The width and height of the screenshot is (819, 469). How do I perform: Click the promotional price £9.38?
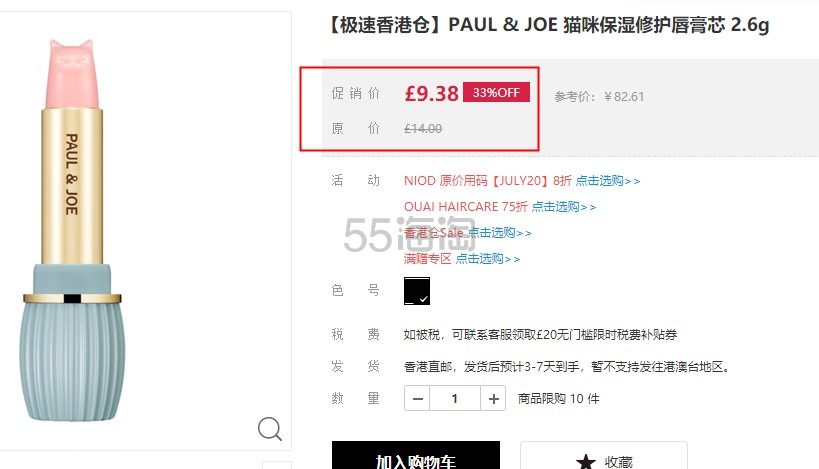(x=431, y=93)
